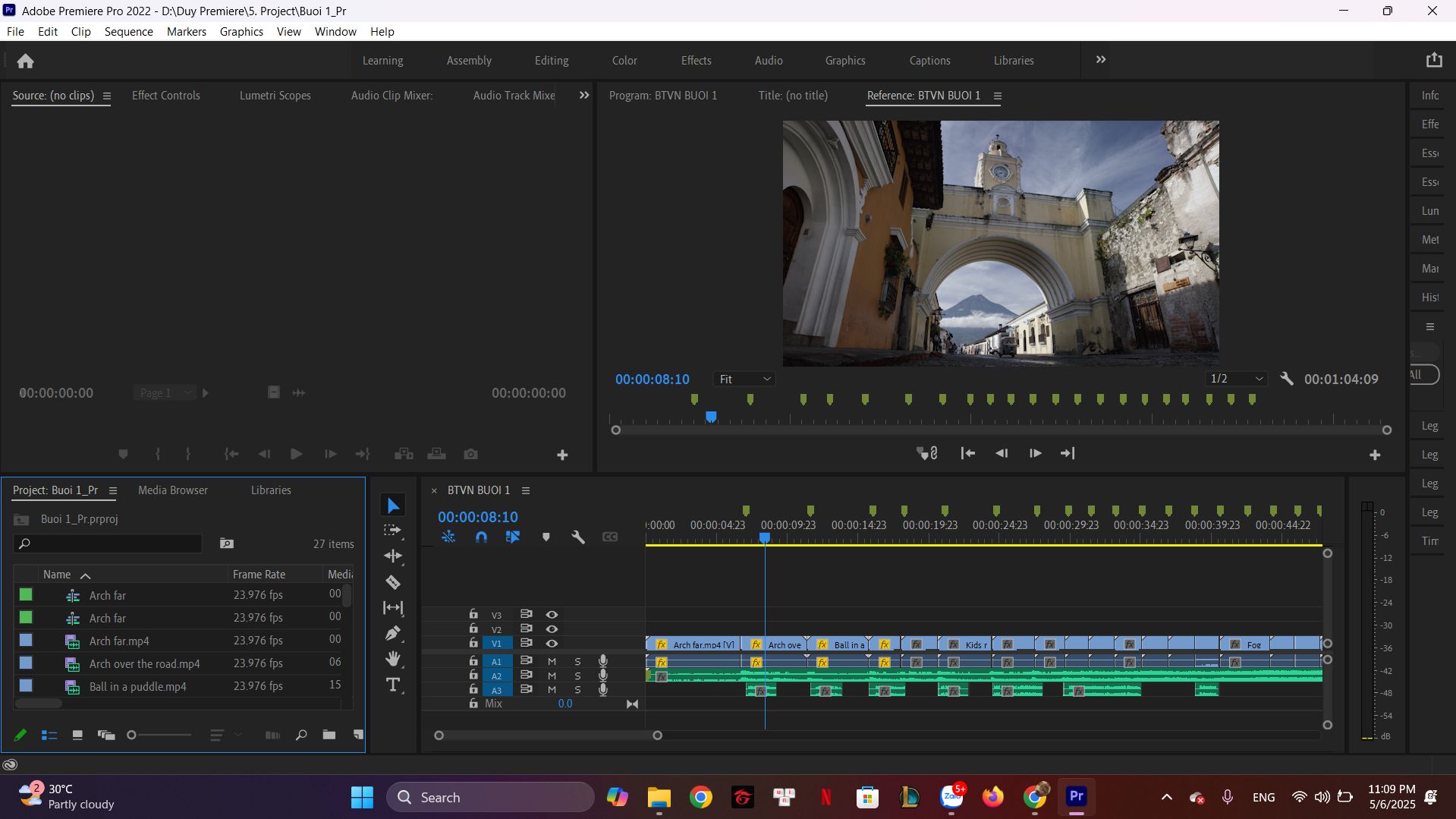Click the Project panel search field
This screenshot has width=1456, height=819.
point(108,543)
